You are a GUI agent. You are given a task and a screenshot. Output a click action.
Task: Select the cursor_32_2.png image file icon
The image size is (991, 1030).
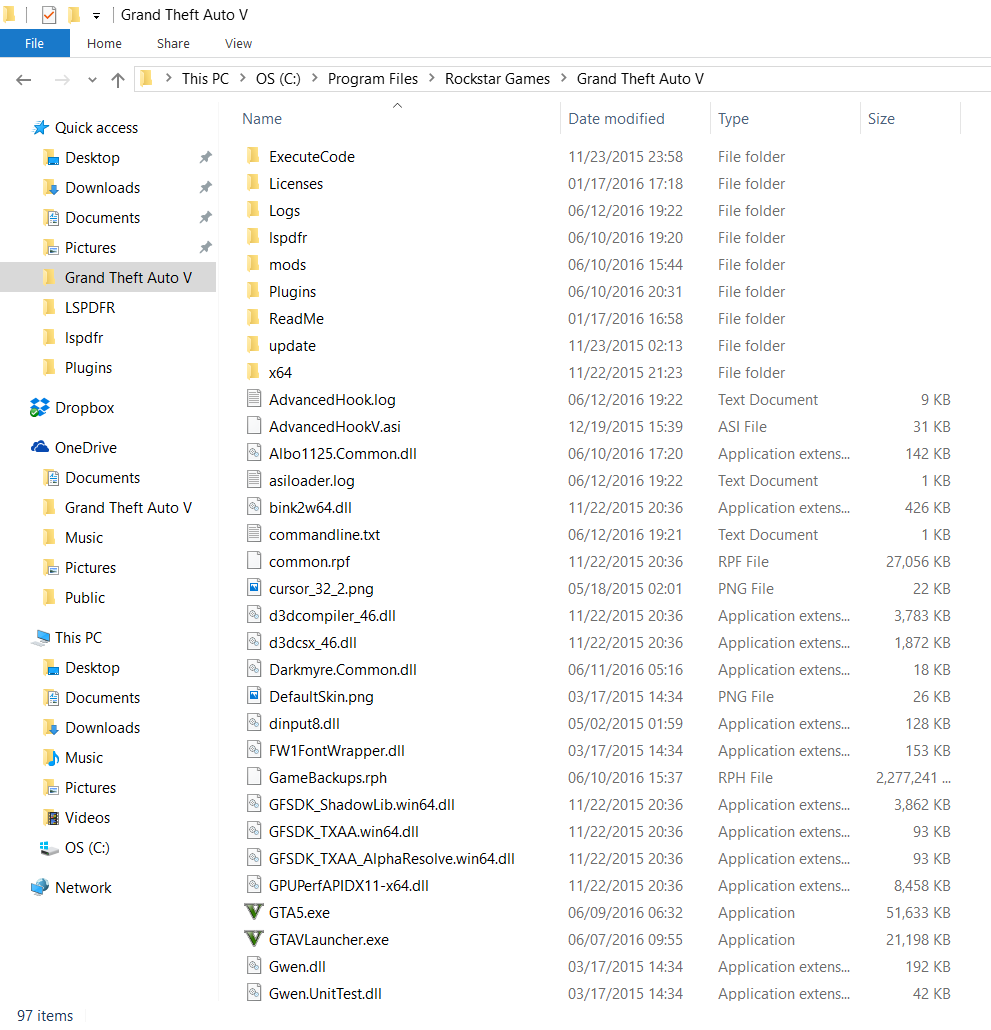(x=253, y=589)
